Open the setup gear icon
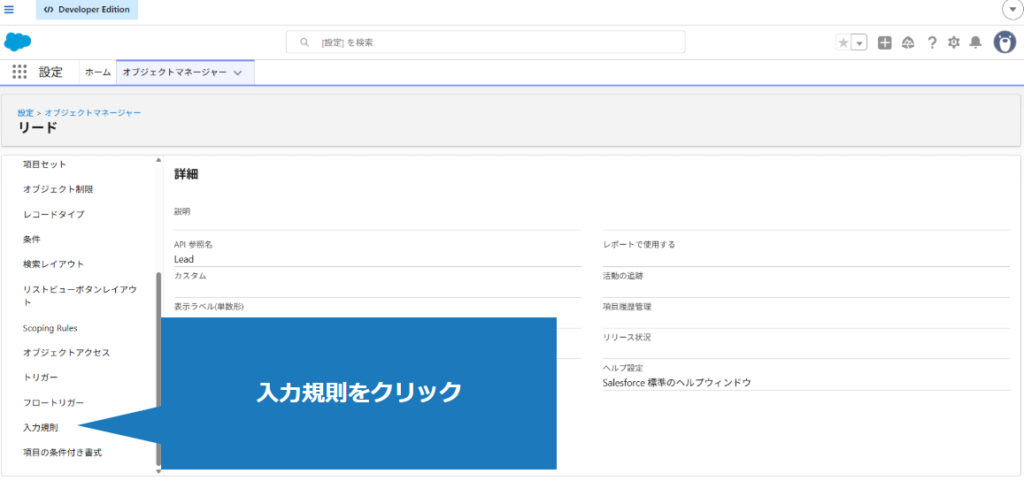The width and height of the screenshot is (1024, 481). pyautogui.click(x=953, y=42)
